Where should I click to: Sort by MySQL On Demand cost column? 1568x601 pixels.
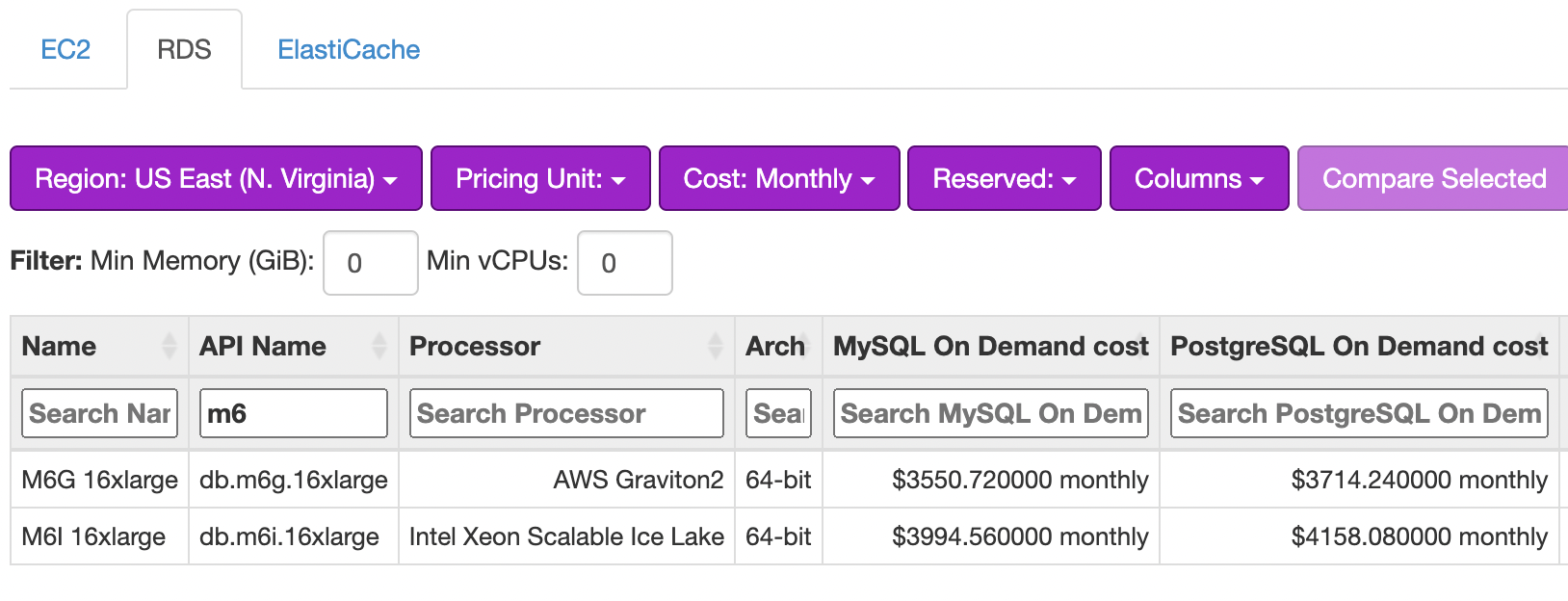click(x=990, y=346)
